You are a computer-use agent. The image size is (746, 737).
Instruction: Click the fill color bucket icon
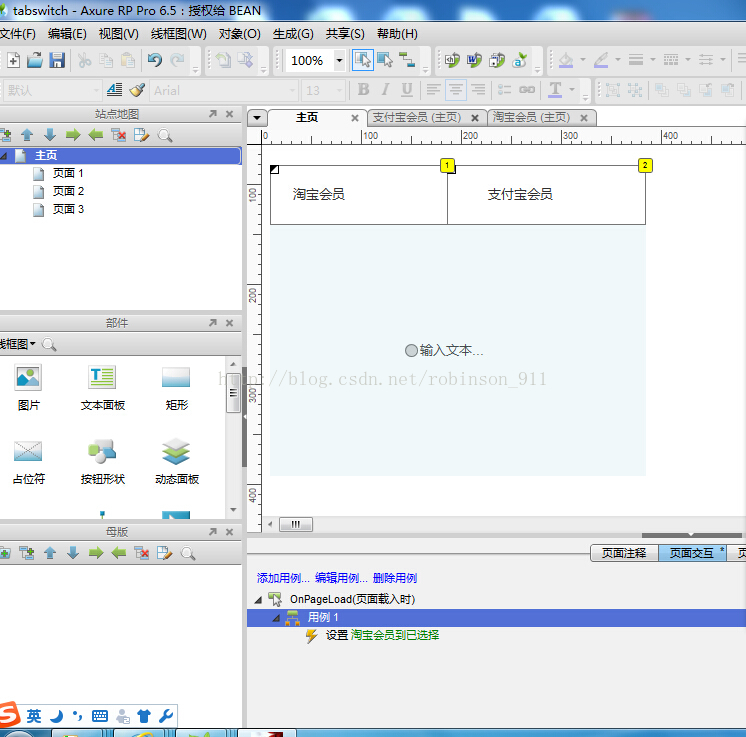pos(566,60)
